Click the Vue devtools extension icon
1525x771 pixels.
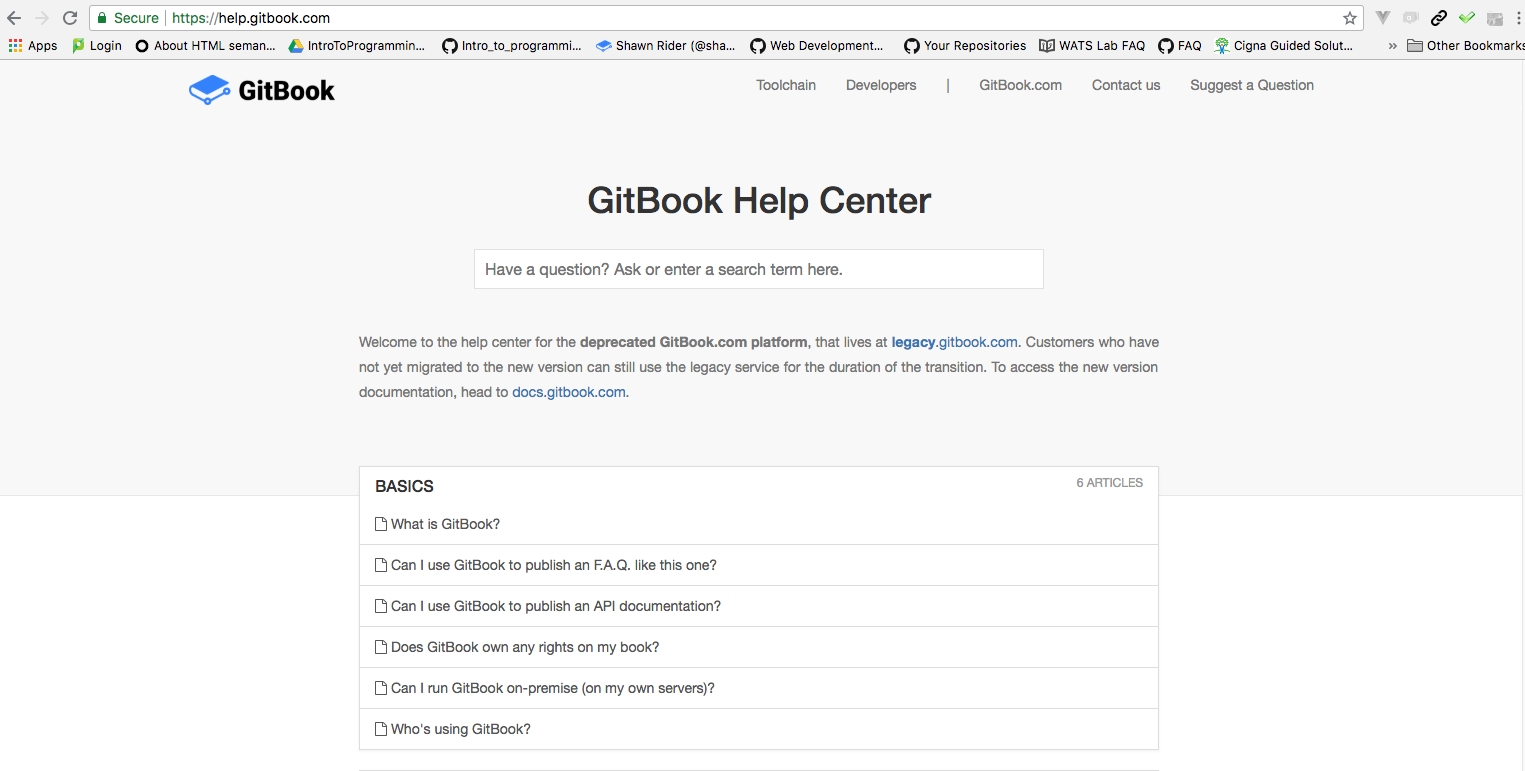pos(1383,18)
